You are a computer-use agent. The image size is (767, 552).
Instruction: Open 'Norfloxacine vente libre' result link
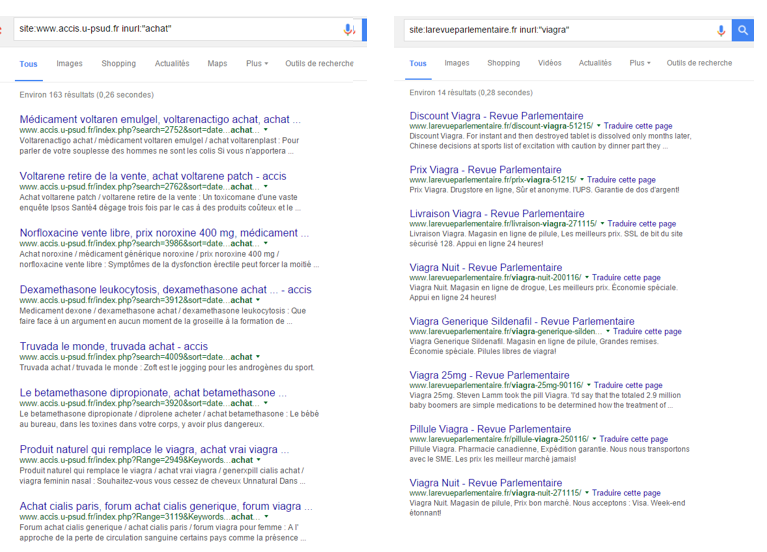tap(164, 233)
